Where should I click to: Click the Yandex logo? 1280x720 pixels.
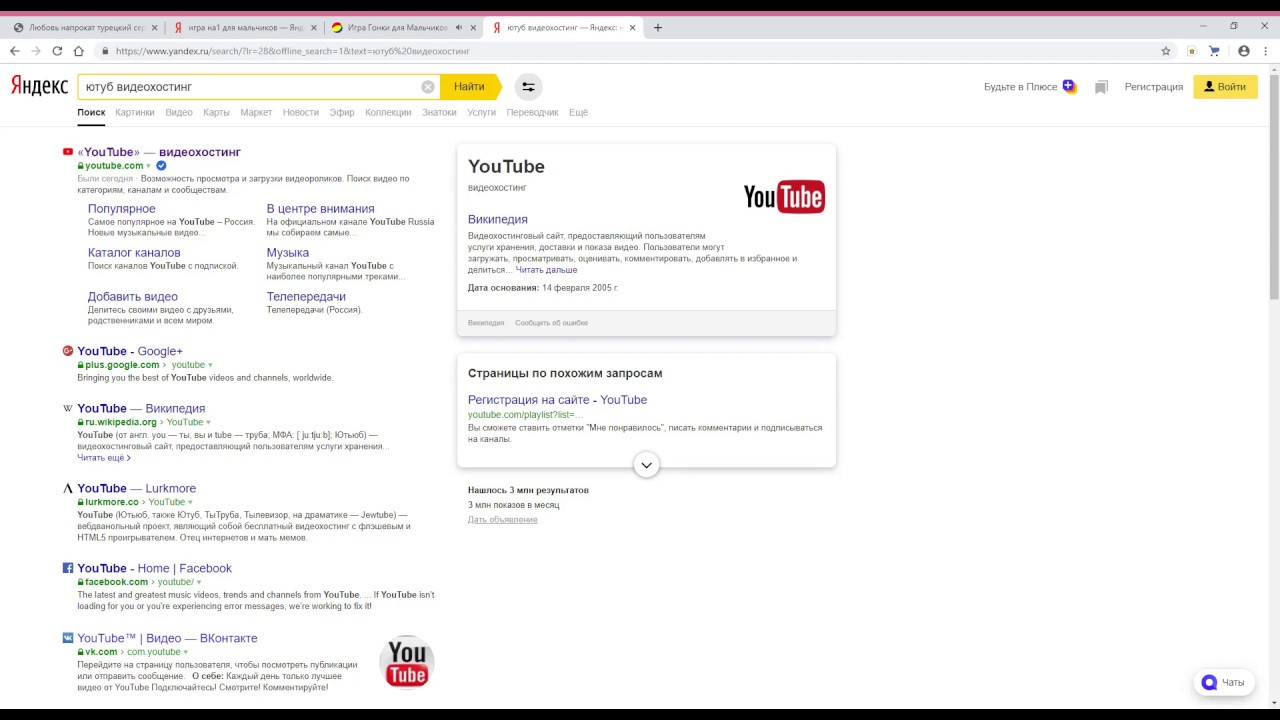click(40, 87)
